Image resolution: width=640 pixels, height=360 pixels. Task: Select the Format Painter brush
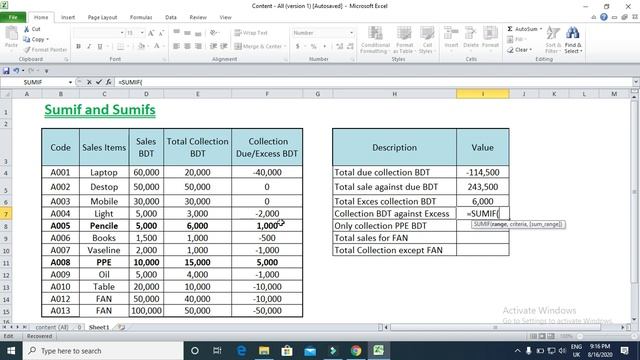coord(27,50)
